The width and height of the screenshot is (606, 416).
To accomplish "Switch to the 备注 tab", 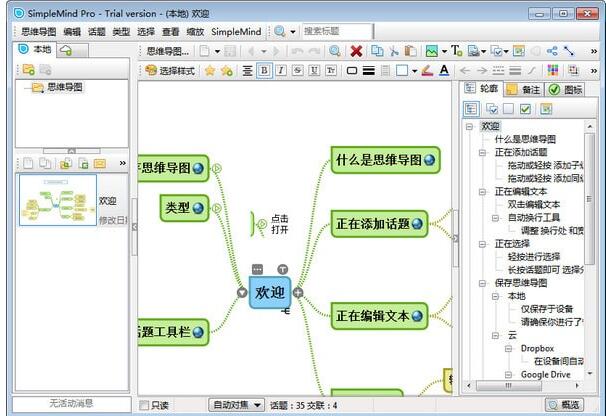I will 524,89.
